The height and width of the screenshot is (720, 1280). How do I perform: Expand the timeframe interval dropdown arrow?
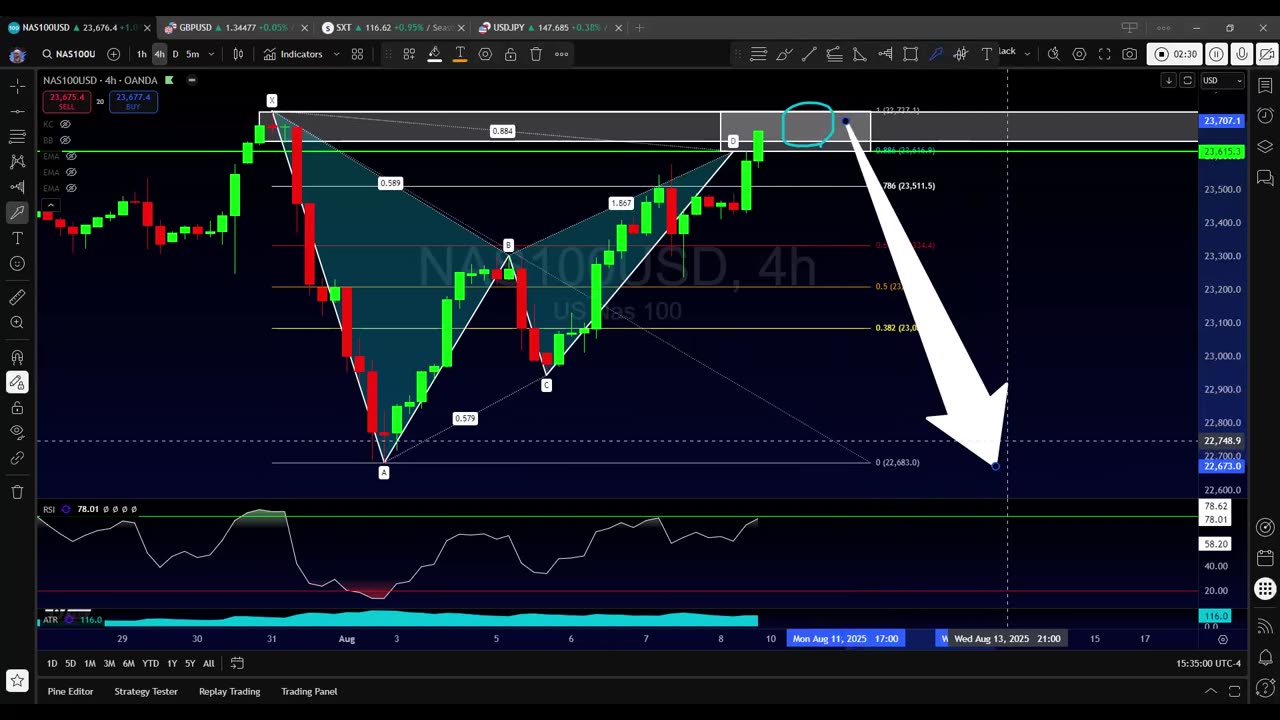(211, 54)
